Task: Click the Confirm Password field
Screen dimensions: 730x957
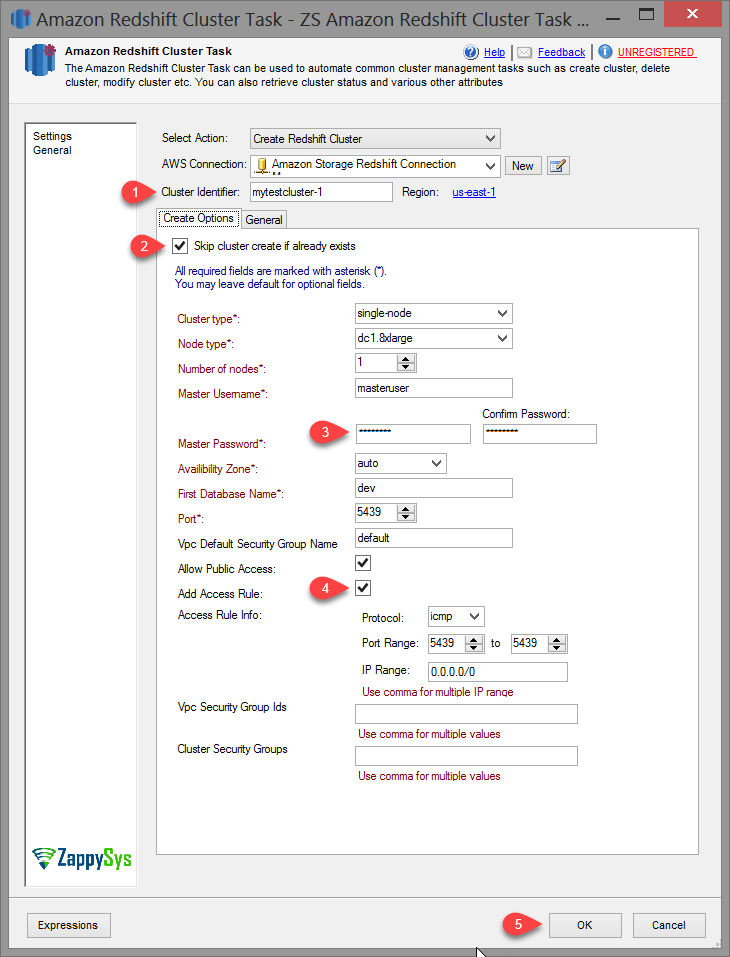Action: pos(540,434)
